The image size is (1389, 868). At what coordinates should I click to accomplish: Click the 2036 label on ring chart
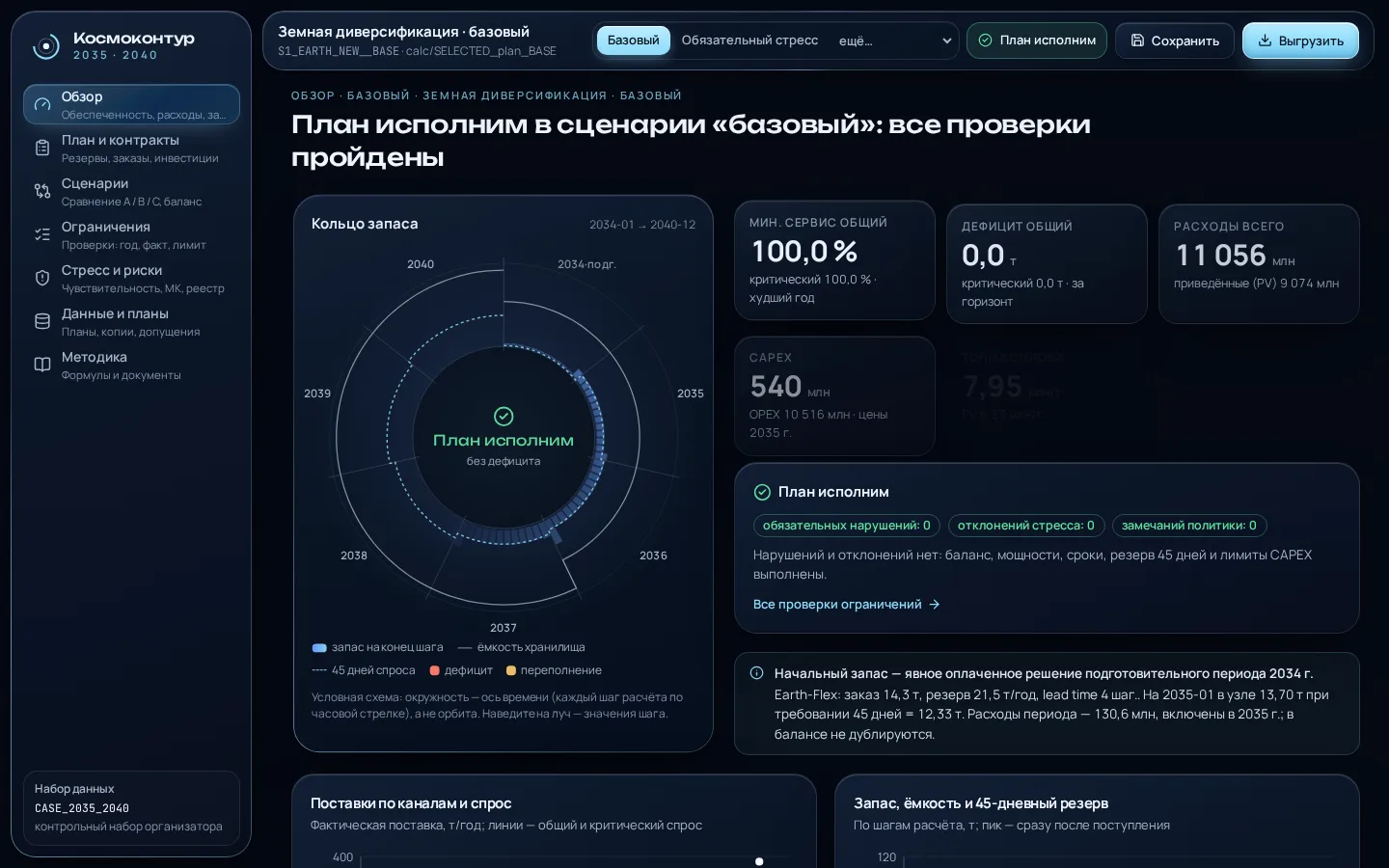tap(653, 556)
